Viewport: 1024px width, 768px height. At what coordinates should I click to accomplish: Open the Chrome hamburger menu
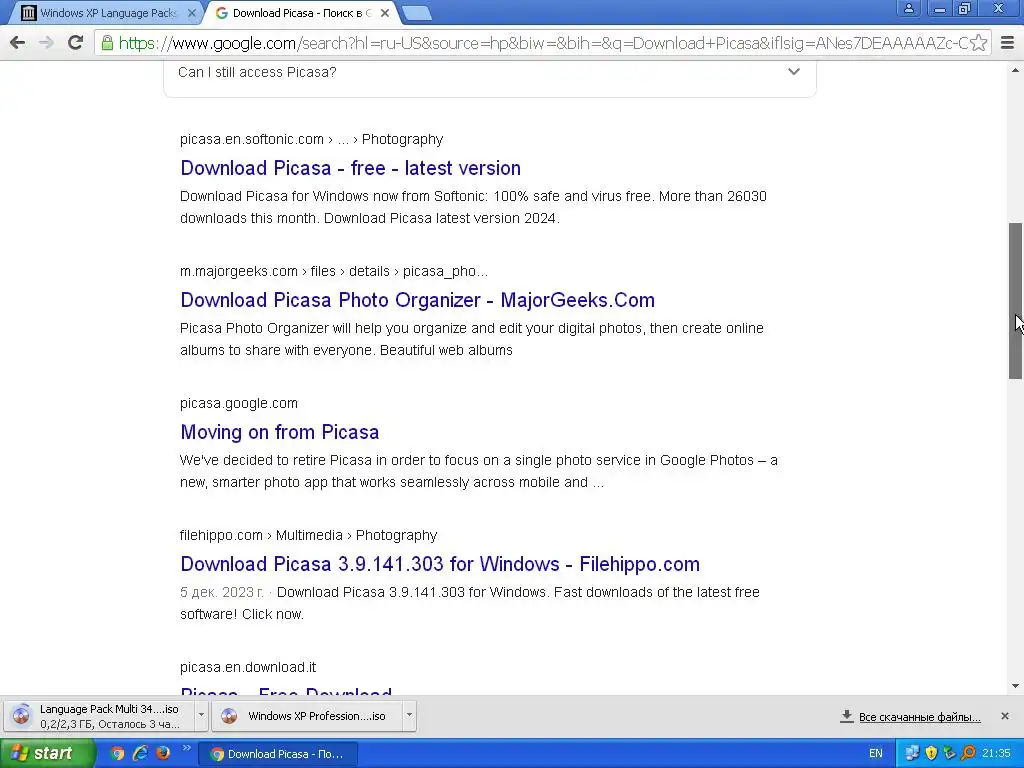[1008, 43]
